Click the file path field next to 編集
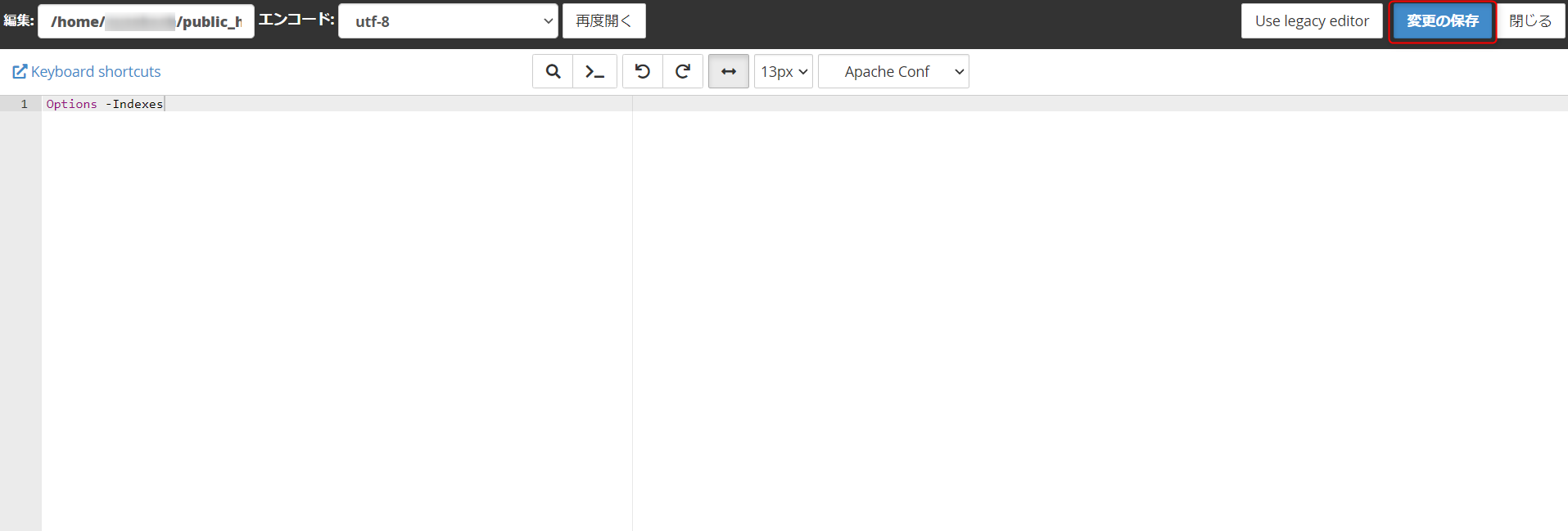Image resolution: width=1568 pixels, height=531 pixels. click(146, 21)
